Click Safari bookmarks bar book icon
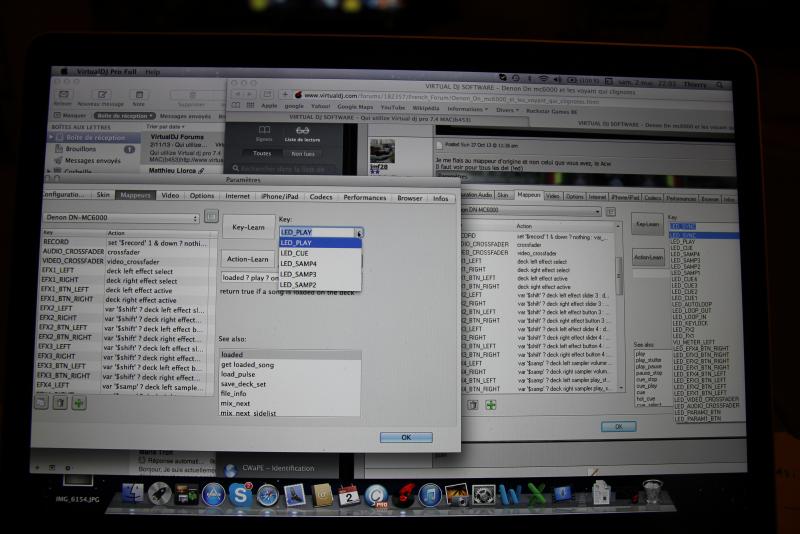The width and height of the screenshot is (800, 534). pyautogui.click(x=236, y=106)
